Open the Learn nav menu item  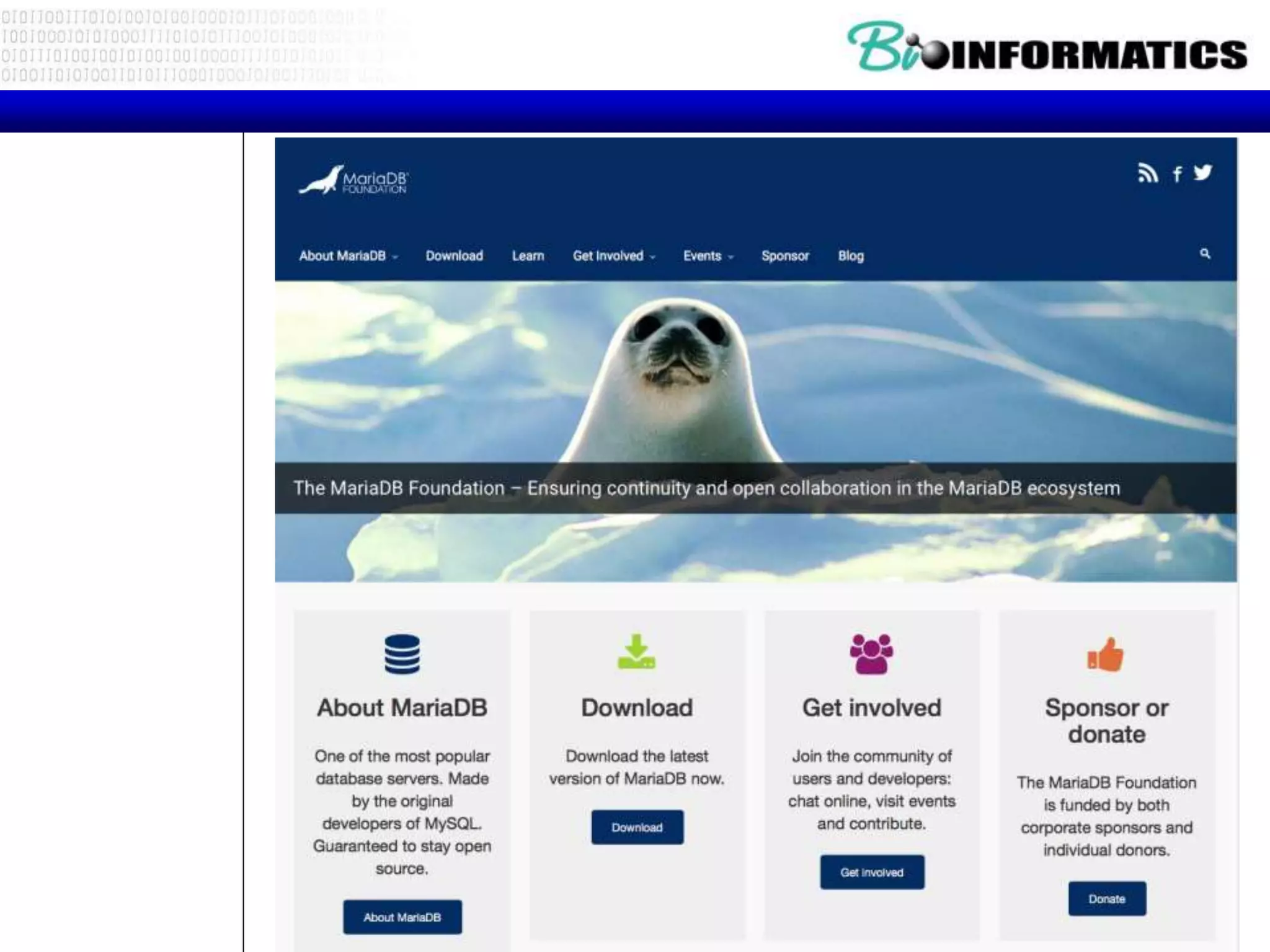528,256
